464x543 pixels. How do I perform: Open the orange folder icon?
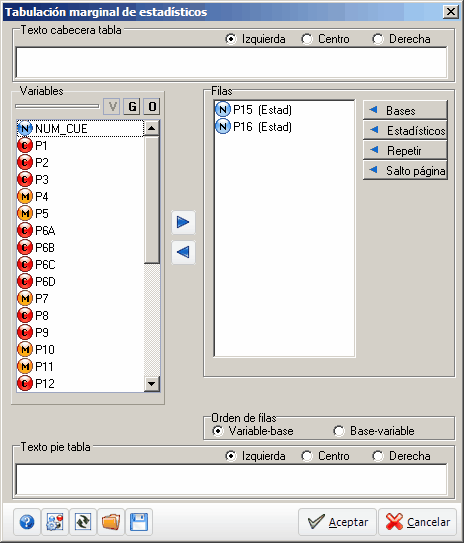111,522
